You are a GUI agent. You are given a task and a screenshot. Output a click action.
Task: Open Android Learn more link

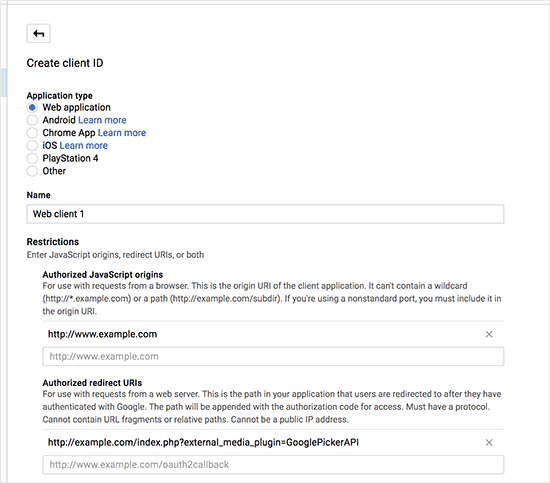coord(102,120)
